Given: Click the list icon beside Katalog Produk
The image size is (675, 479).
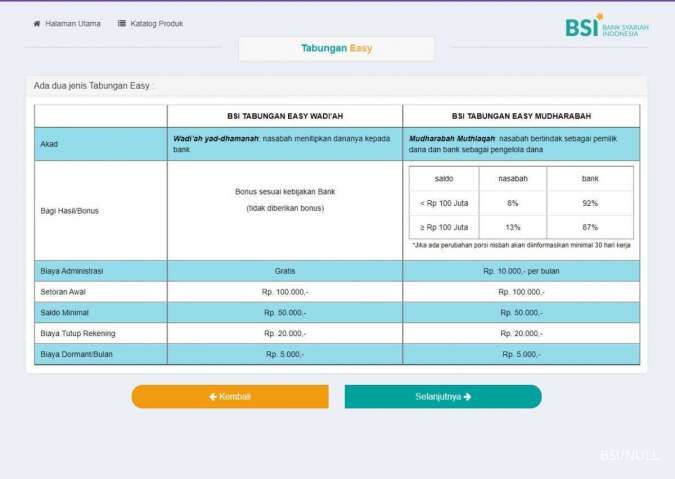Looking at the screenshot, I should click(122, 23).
